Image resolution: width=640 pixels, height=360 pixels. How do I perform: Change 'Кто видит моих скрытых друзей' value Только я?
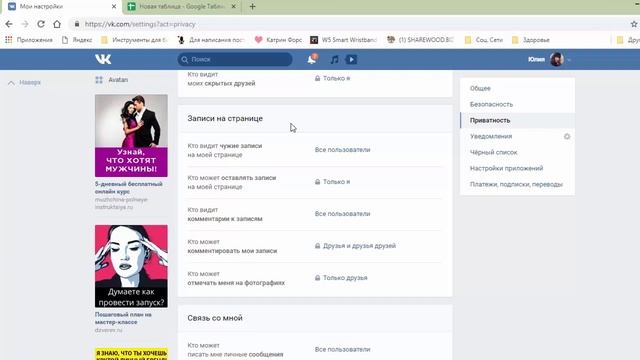coord(333,78)
